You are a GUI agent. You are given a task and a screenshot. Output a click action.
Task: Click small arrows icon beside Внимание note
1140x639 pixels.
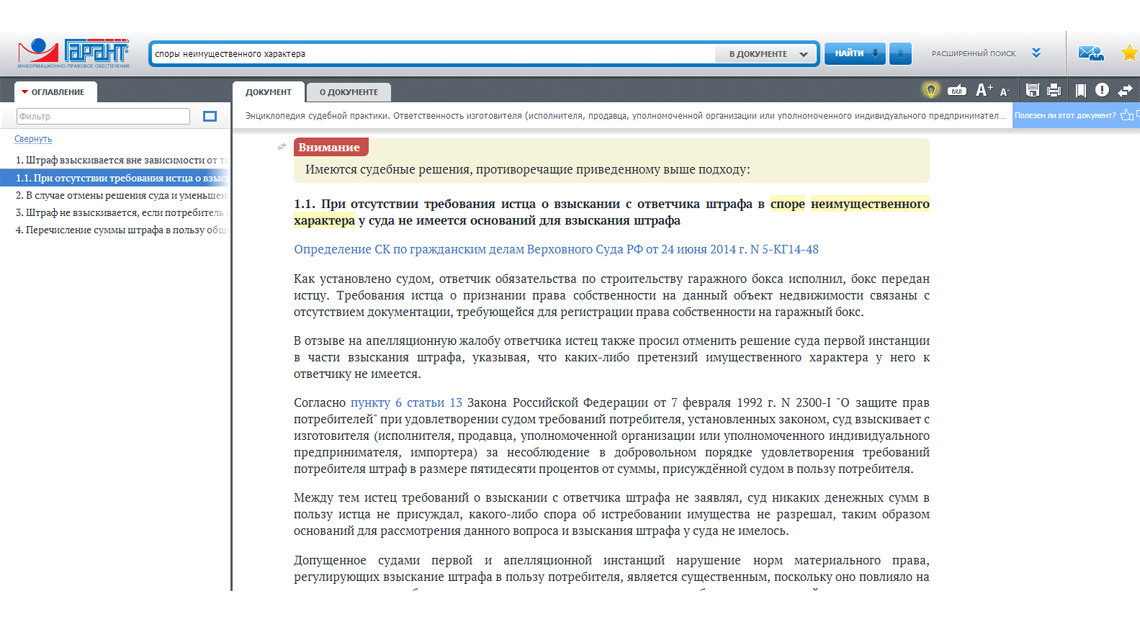pyautogui.click(x=281, y=147)
